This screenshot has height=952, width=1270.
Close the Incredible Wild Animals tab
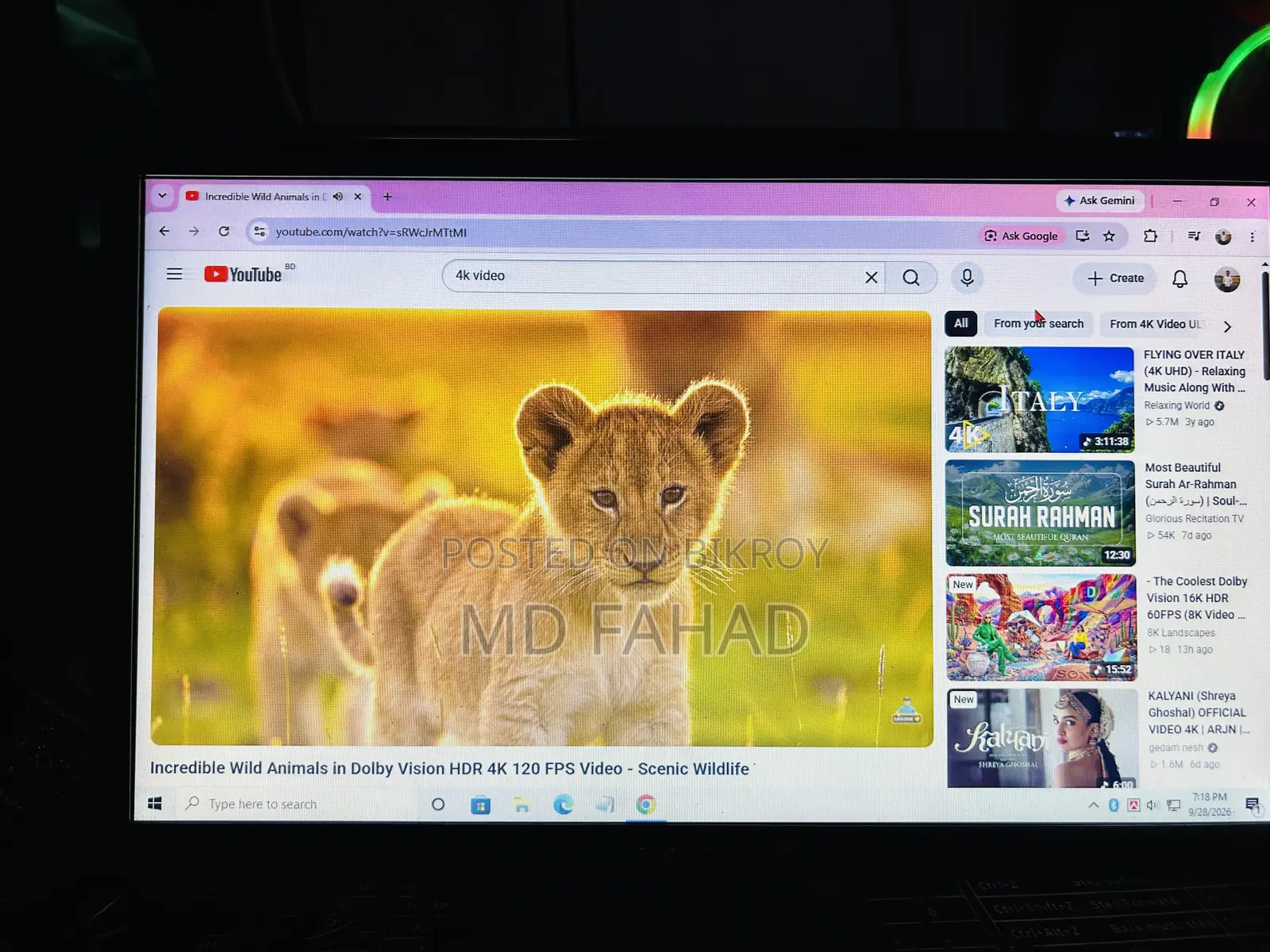pyautogui.click(x=358, y=197)
